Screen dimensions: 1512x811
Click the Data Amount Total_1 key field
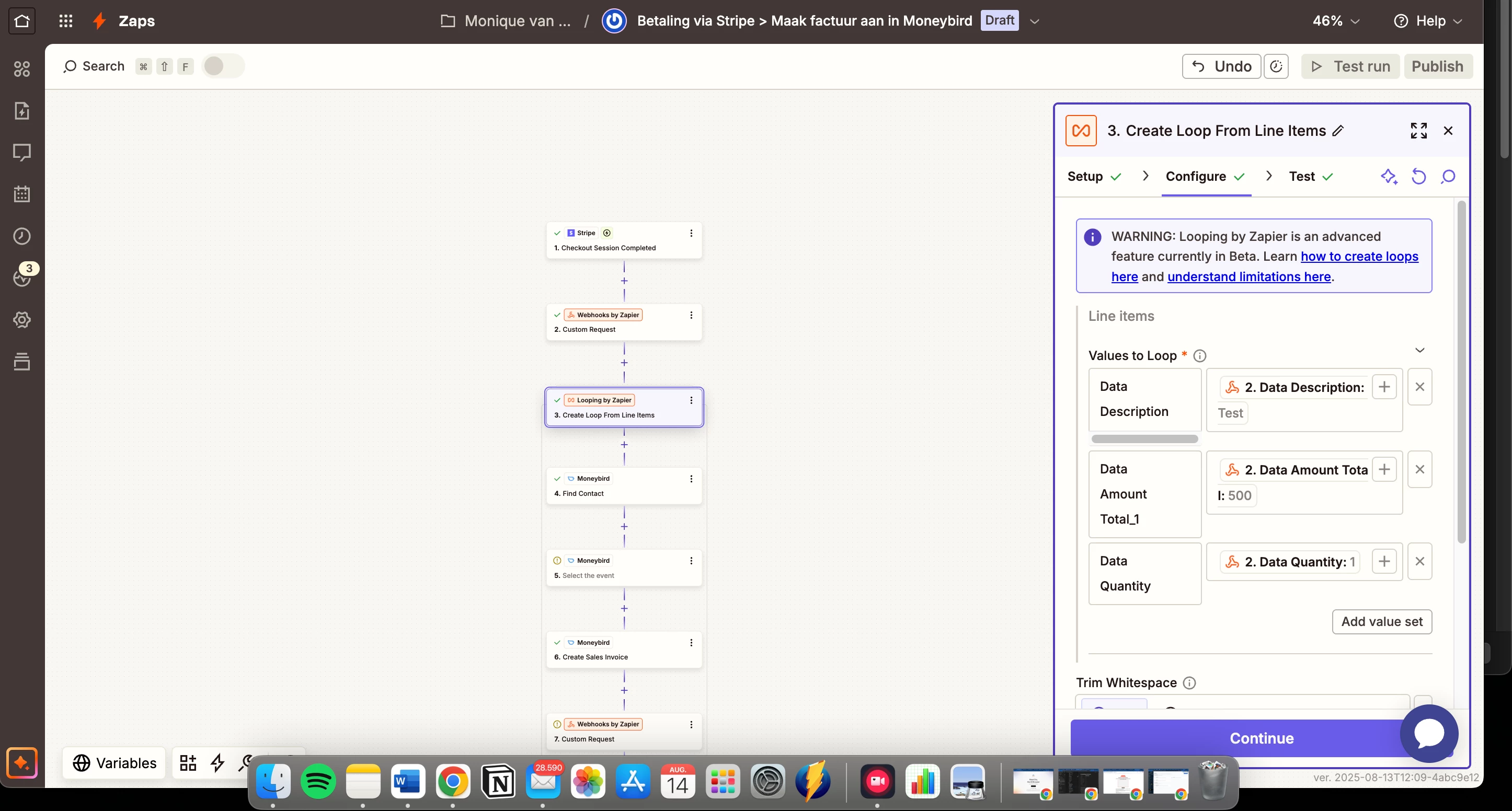pos(1144,494)
